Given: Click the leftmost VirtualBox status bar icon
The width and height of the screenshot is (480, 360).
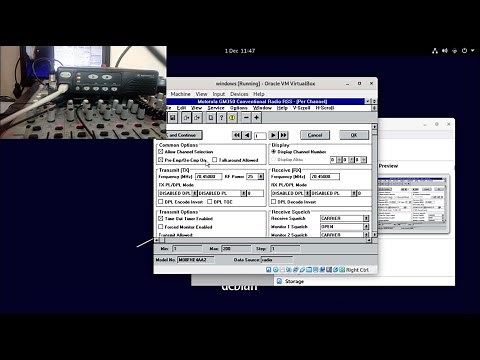Looking at the screenshot, I should (269, 270).
